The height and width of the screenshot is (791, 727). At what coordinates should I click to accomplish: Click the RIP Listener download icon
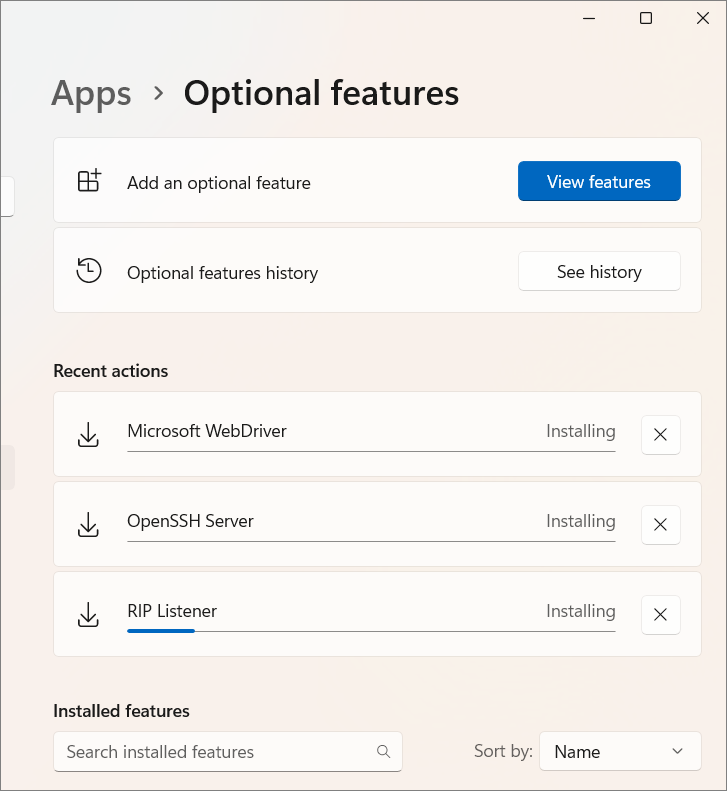(x=88, y=614)
